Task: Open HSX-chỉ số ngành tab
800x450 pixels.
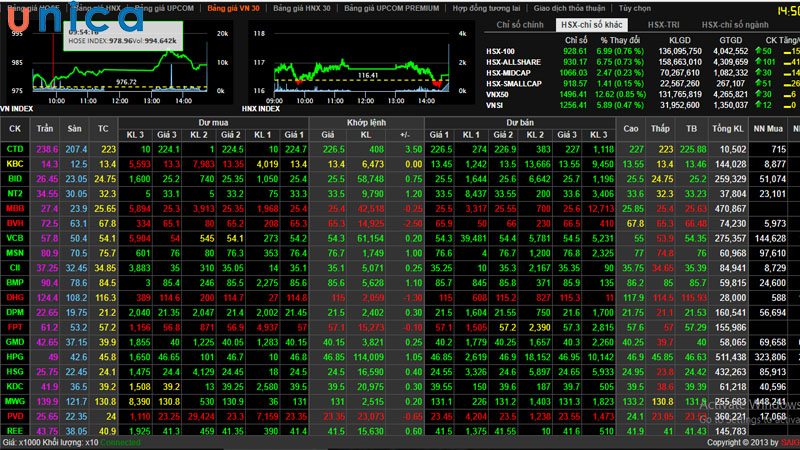Action: click(736, 24)
